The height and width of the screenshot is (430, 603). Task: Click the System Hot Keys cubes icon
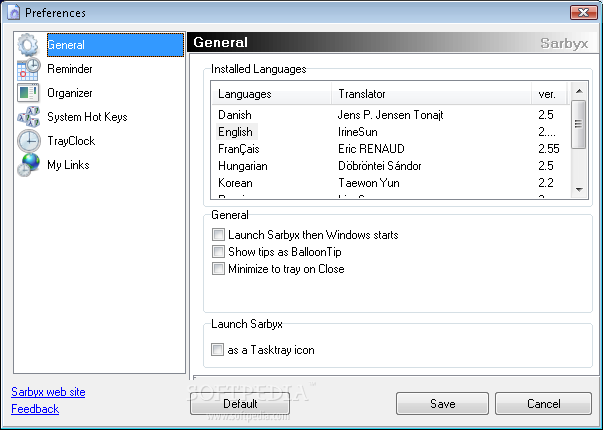point(28,117)
